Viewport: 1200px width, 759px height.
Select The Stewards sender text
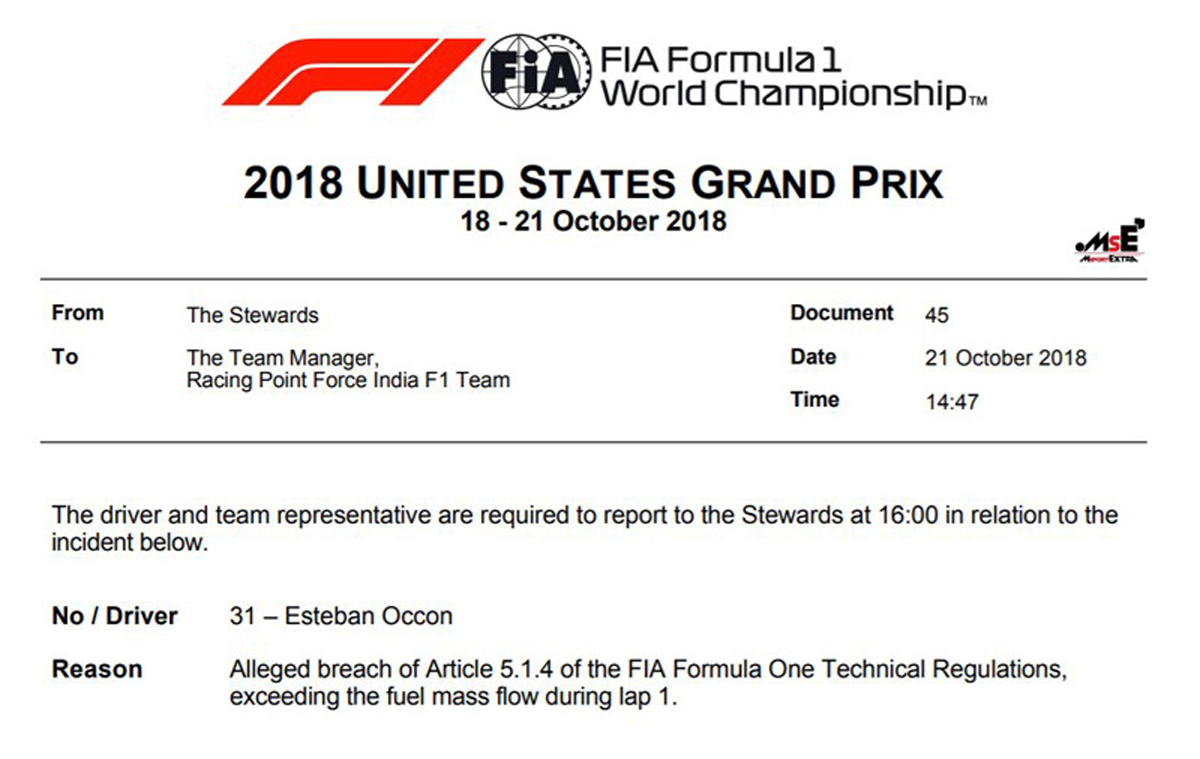[252, 315]
